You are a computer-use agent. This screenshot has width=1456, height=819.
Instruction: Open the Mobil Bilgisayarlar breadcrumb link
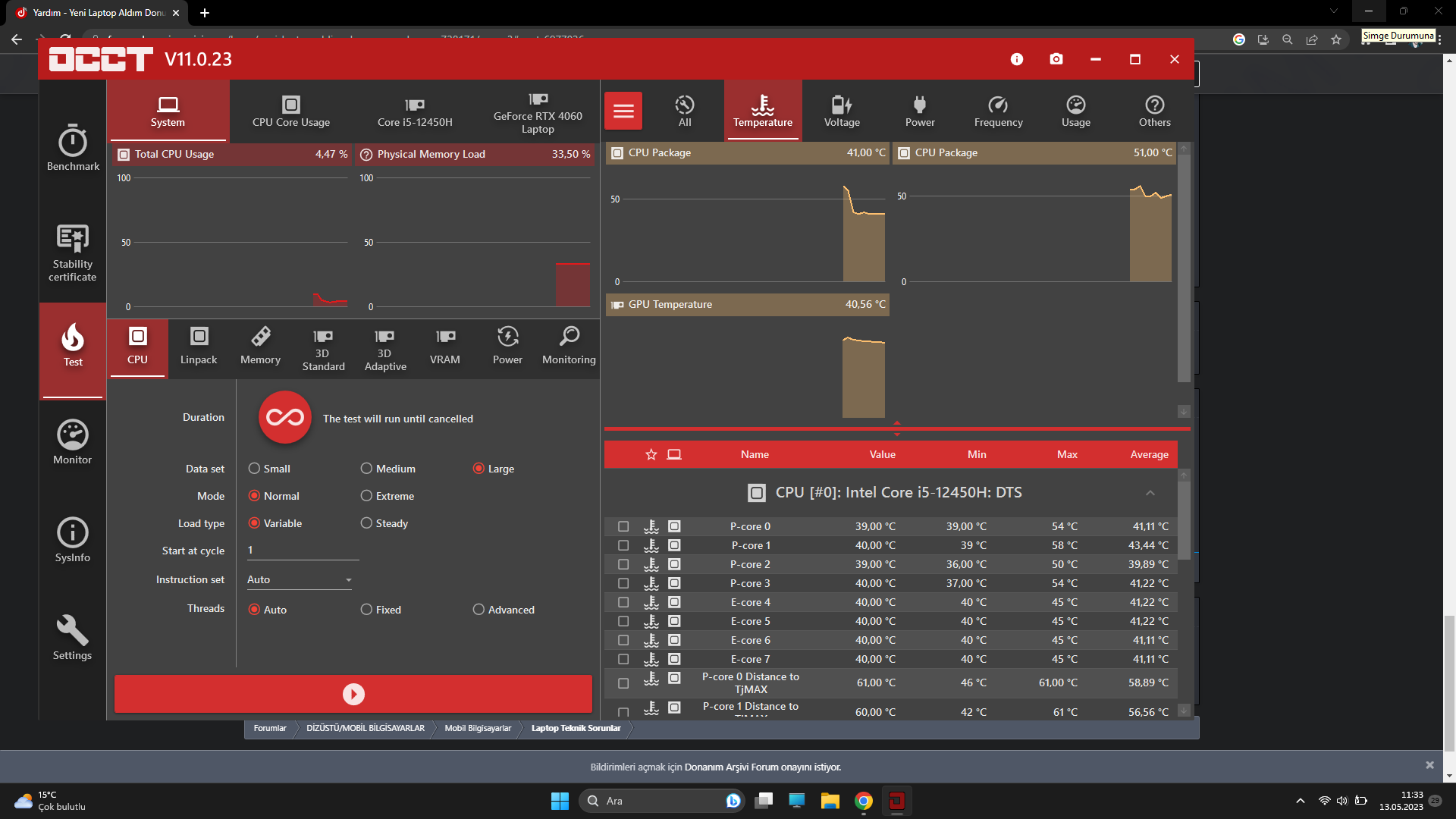click(478, 728)
